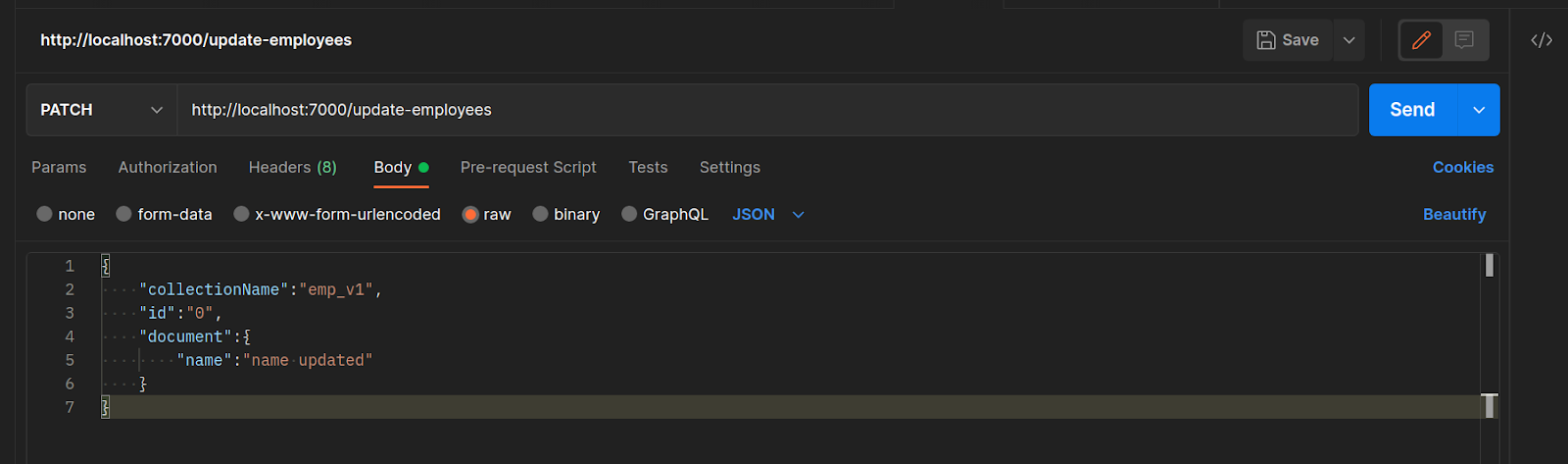Click the Send request button

[1412, 110]
